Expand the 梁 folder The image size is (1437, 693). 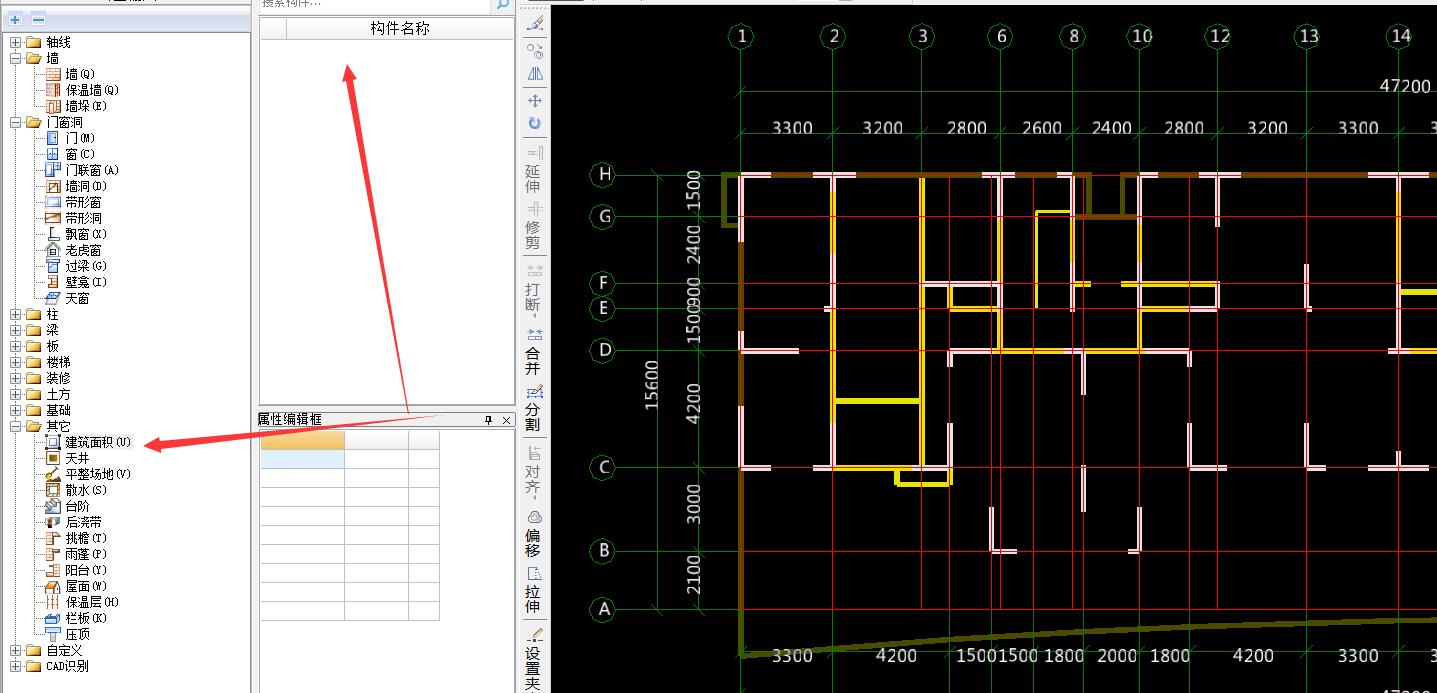(x=16, y=330)
